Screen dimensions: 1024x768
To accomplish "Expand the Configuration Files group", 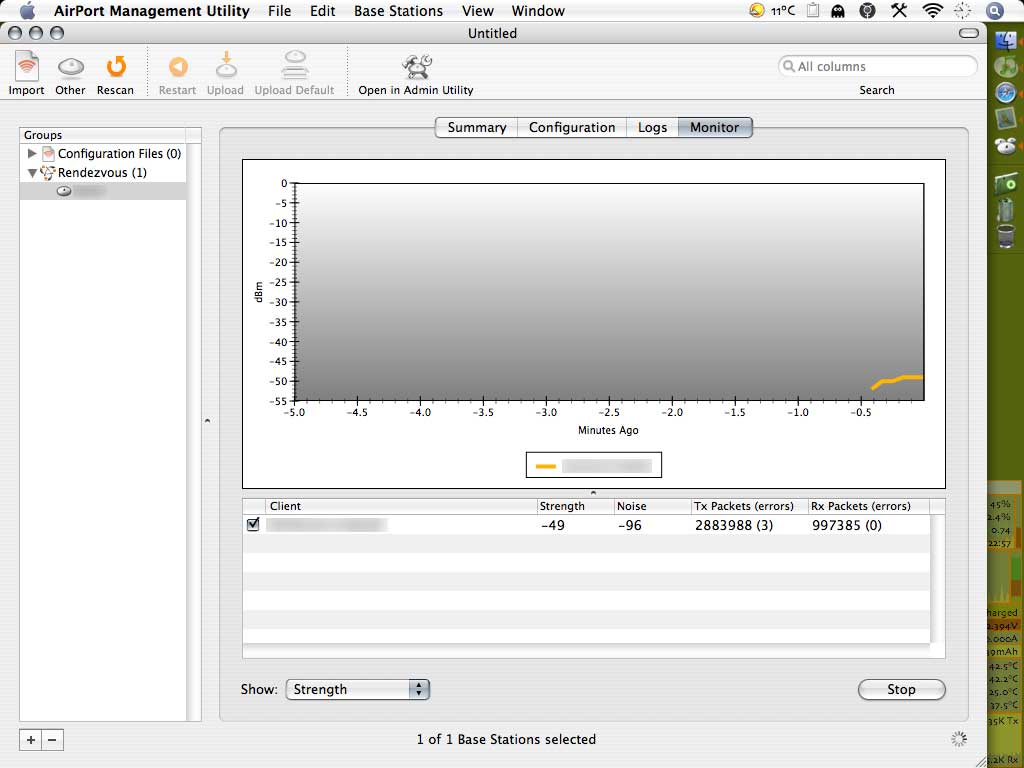I will point(31,153).
